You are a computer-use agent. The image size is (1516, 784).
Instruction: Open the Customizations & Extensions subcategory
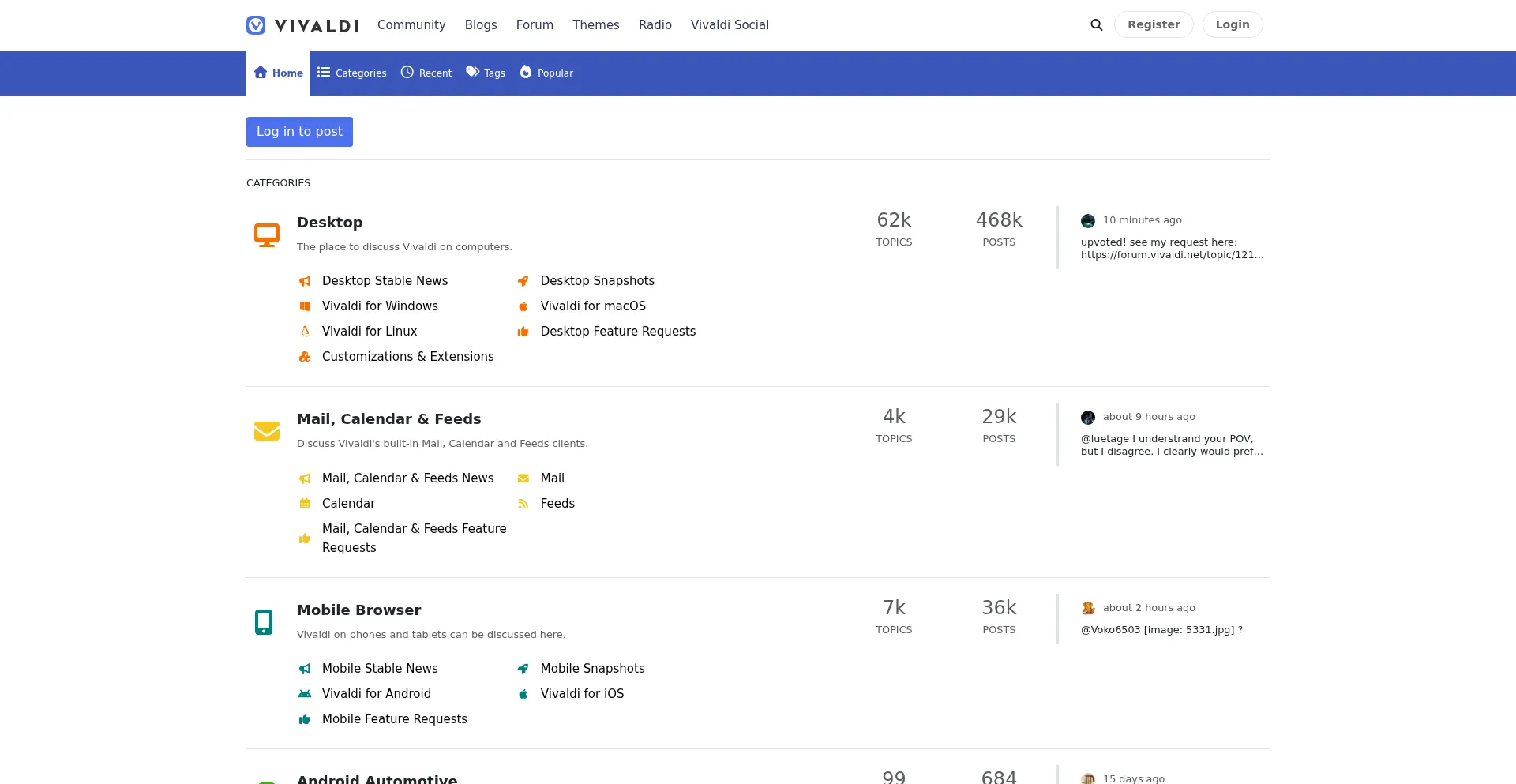click(408, 357)
